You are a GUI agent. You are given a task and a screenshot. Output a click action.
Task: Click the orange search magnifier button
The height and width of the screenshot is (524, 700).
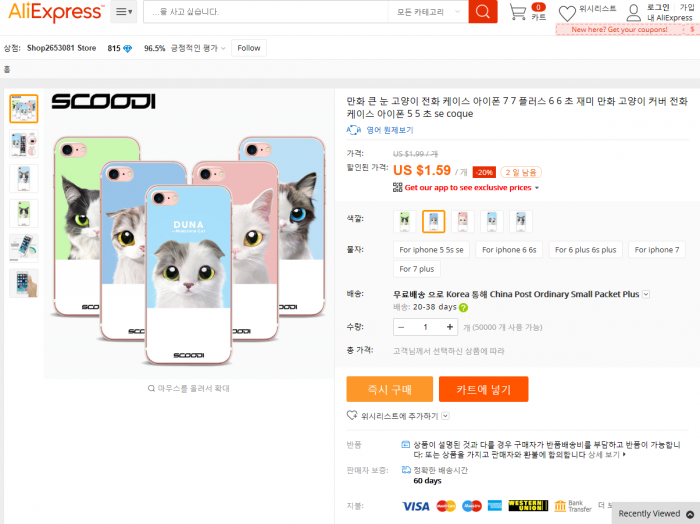[483, 11]
